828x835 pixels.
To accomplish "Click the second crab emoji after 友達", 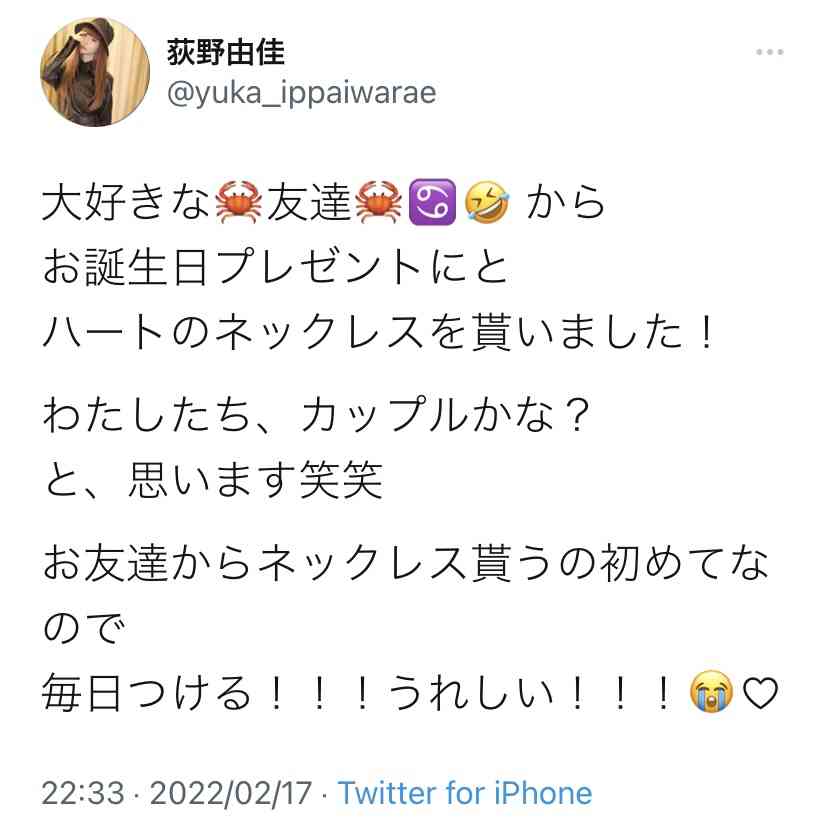I will tap(378, 202).
